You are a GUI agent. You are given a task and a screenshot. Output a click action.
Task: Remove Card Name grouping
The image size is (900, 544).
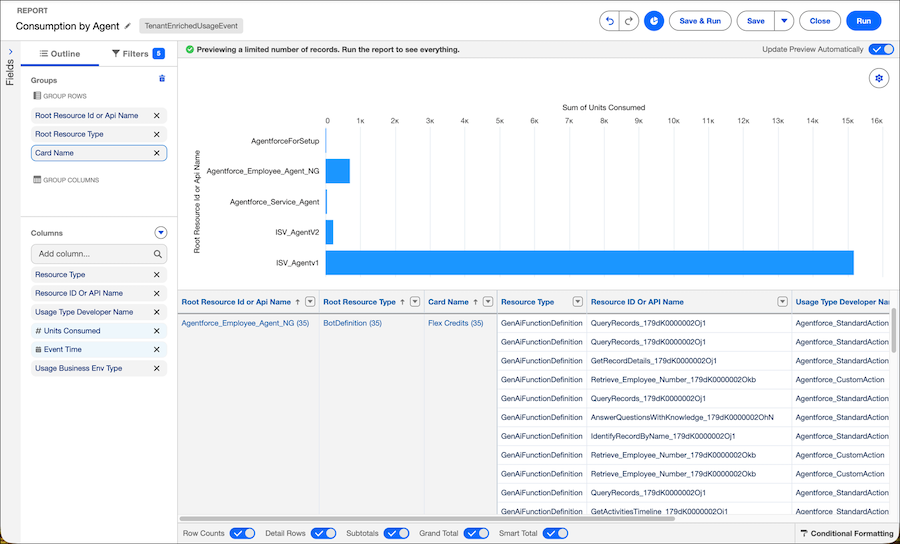tap(157, 153)
